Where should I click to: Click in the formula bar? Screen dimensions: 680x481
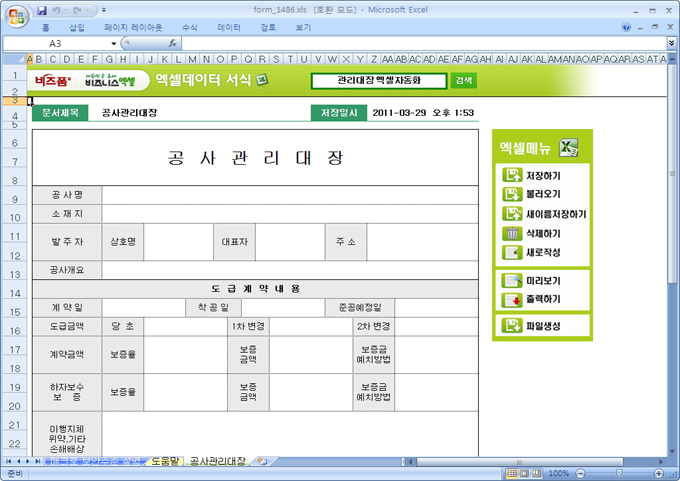pos(424,43)
